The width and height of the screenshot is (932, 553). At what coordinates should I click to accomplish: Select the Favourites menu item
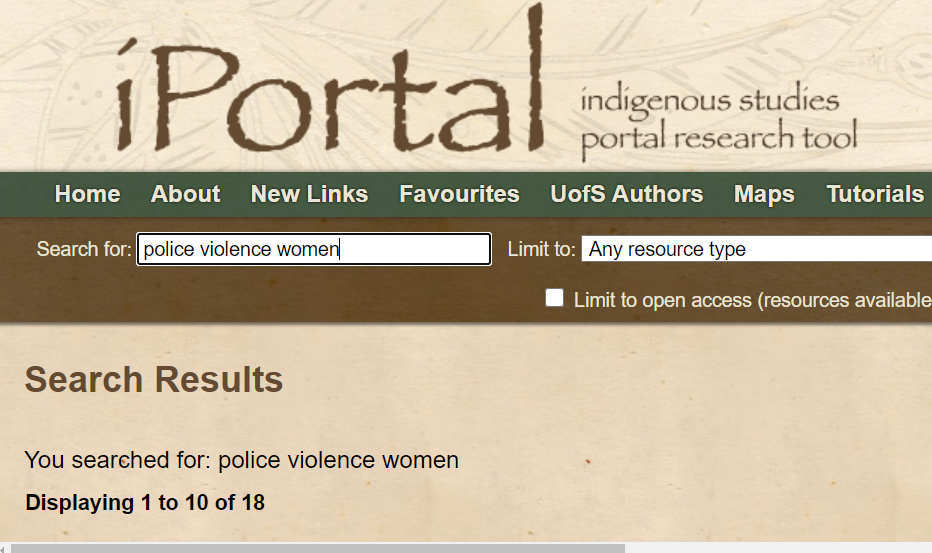click(x=459, y=194)
